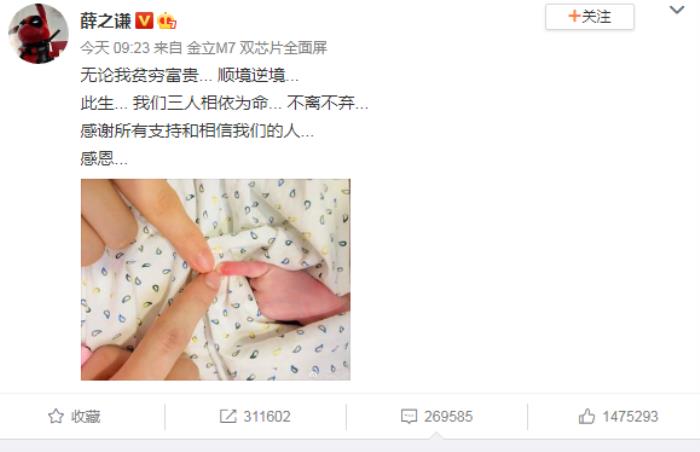
Task: Click the thumbs-up like icon
Action: pos(587,416)
